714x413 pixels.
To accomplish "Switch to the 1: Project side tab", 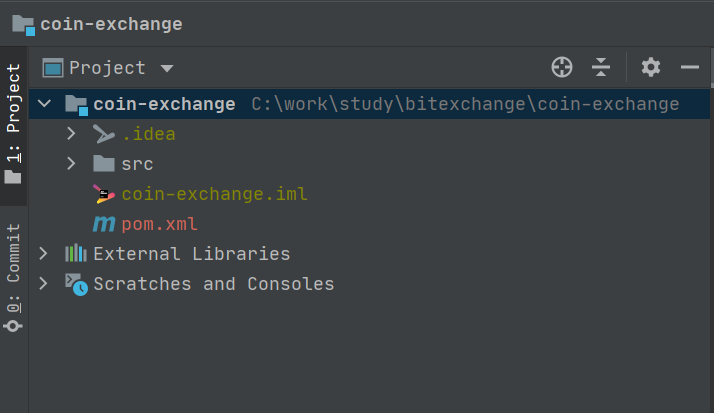I will pyautogui.click(x=13, y=122).
